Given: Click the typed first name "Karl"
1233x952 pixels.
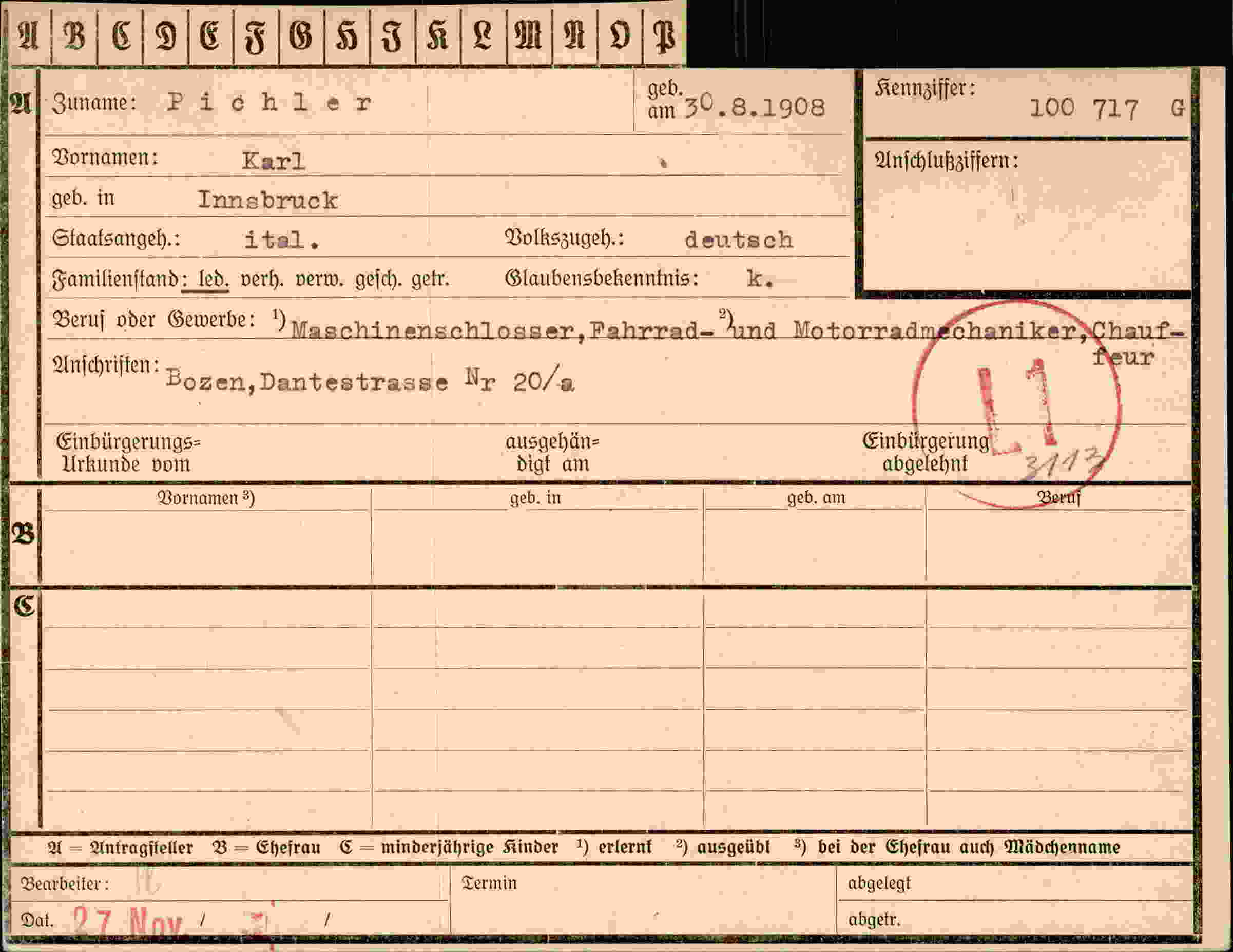Looking at the screenshot, I should 274,161.
